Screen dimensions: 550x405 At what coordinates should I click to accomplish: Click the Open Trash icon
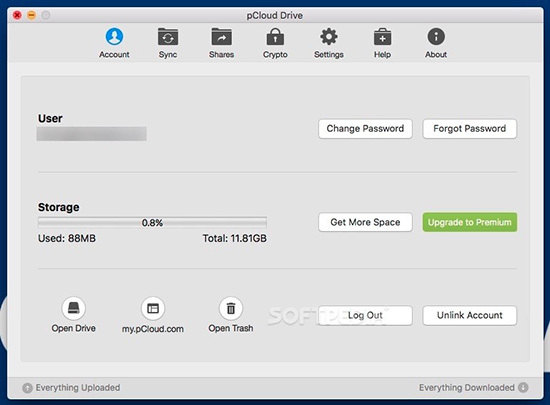[x=231, y=309]
